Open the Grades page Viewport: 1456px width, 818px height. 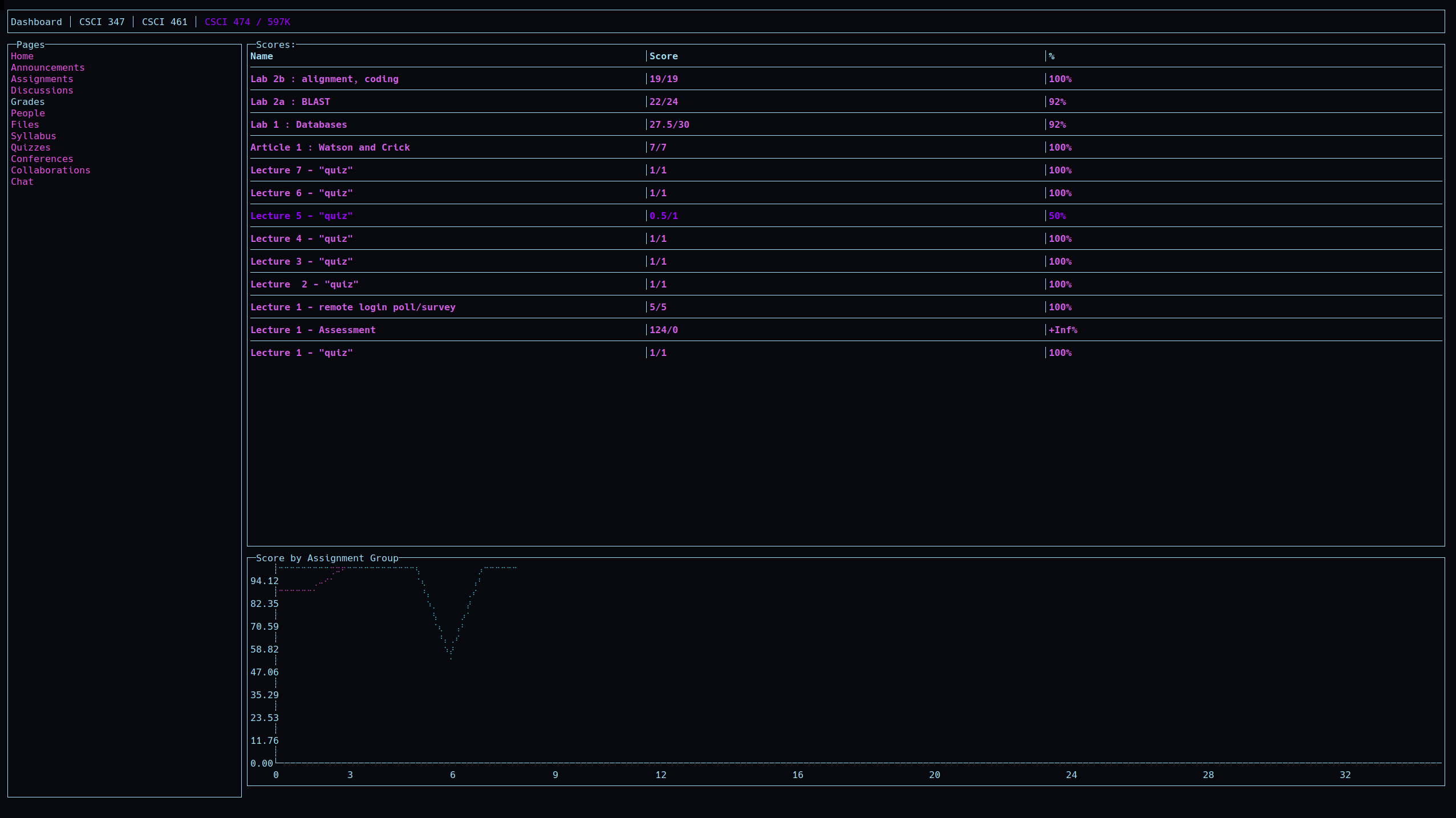(x=27, y=102)
